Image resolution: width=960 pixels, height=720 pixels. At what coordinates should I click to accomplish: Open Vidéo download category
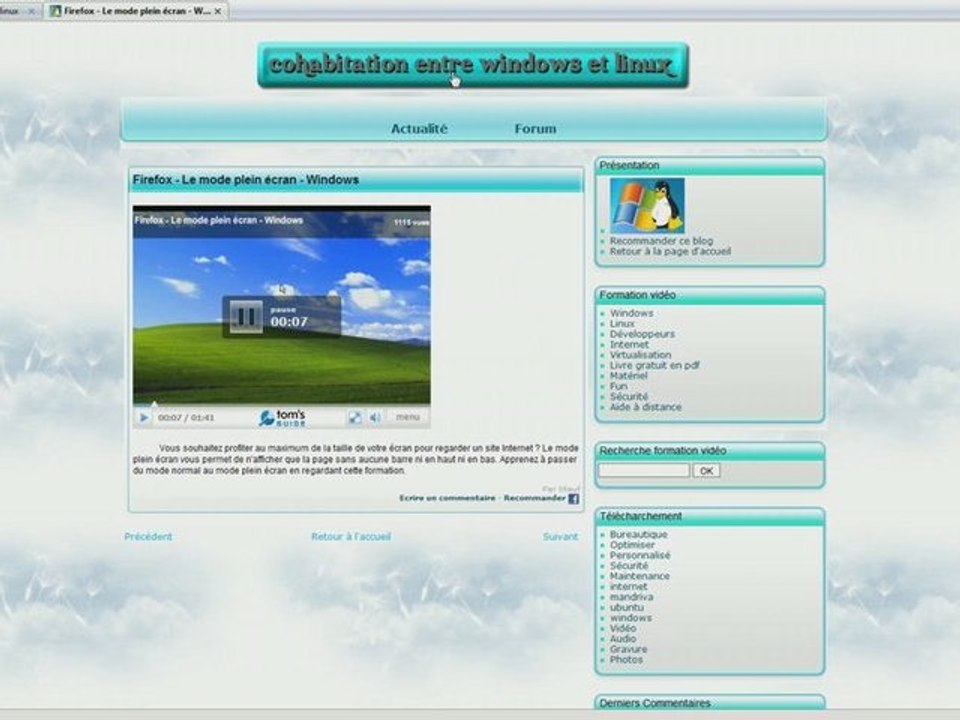tap(623, 628)
